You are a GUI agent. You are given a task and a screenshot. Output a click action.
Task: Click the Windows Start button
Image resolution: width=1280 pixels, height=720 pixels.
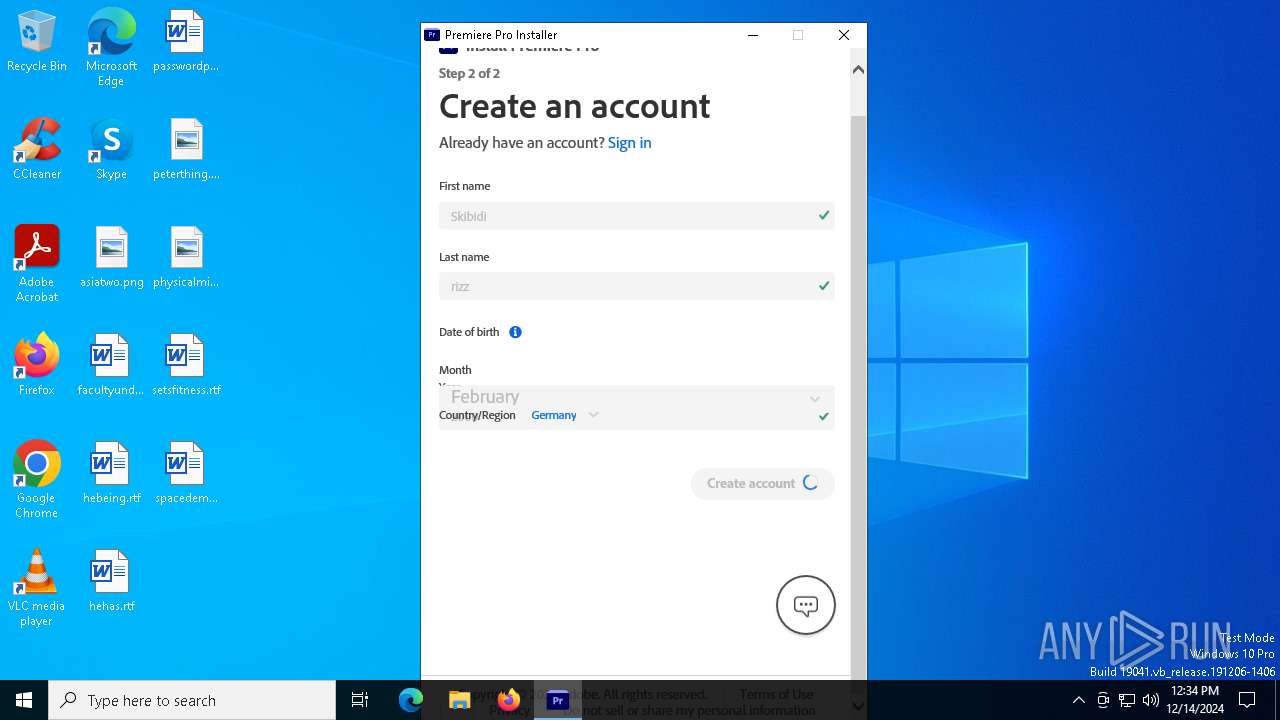24,700
